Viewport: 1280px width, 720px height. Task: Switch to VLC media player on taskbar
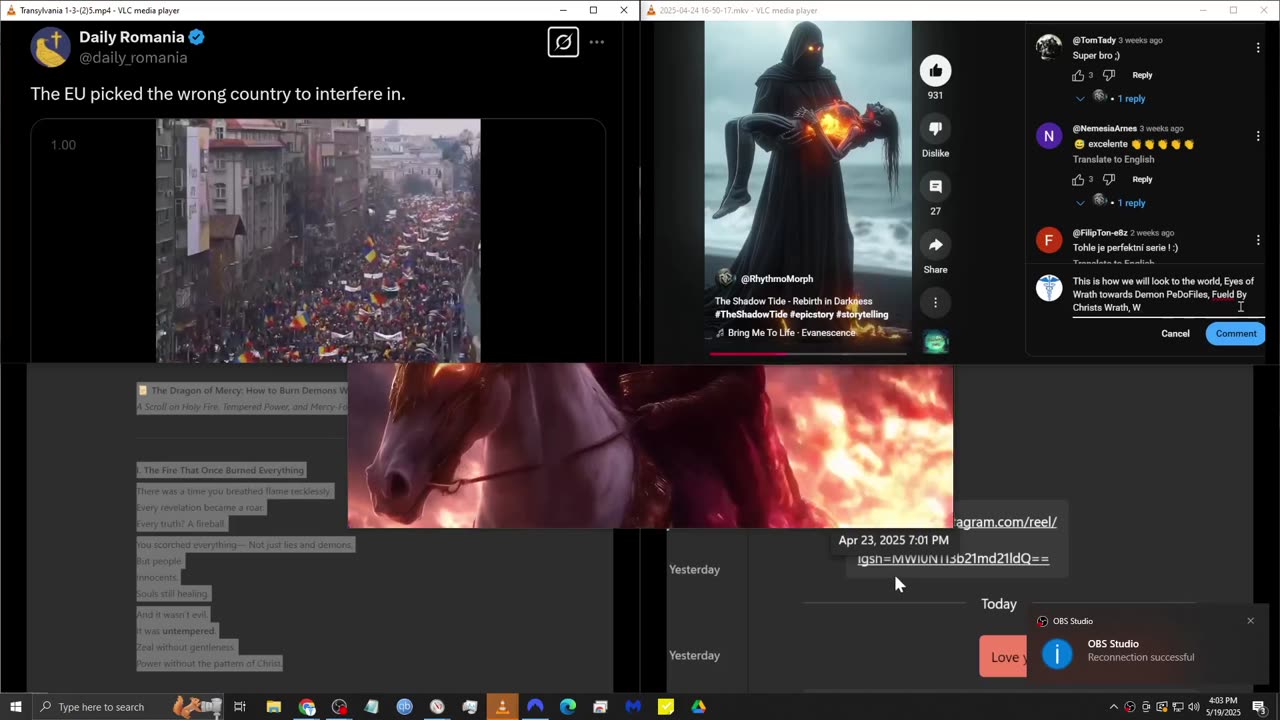click(502, 707)
